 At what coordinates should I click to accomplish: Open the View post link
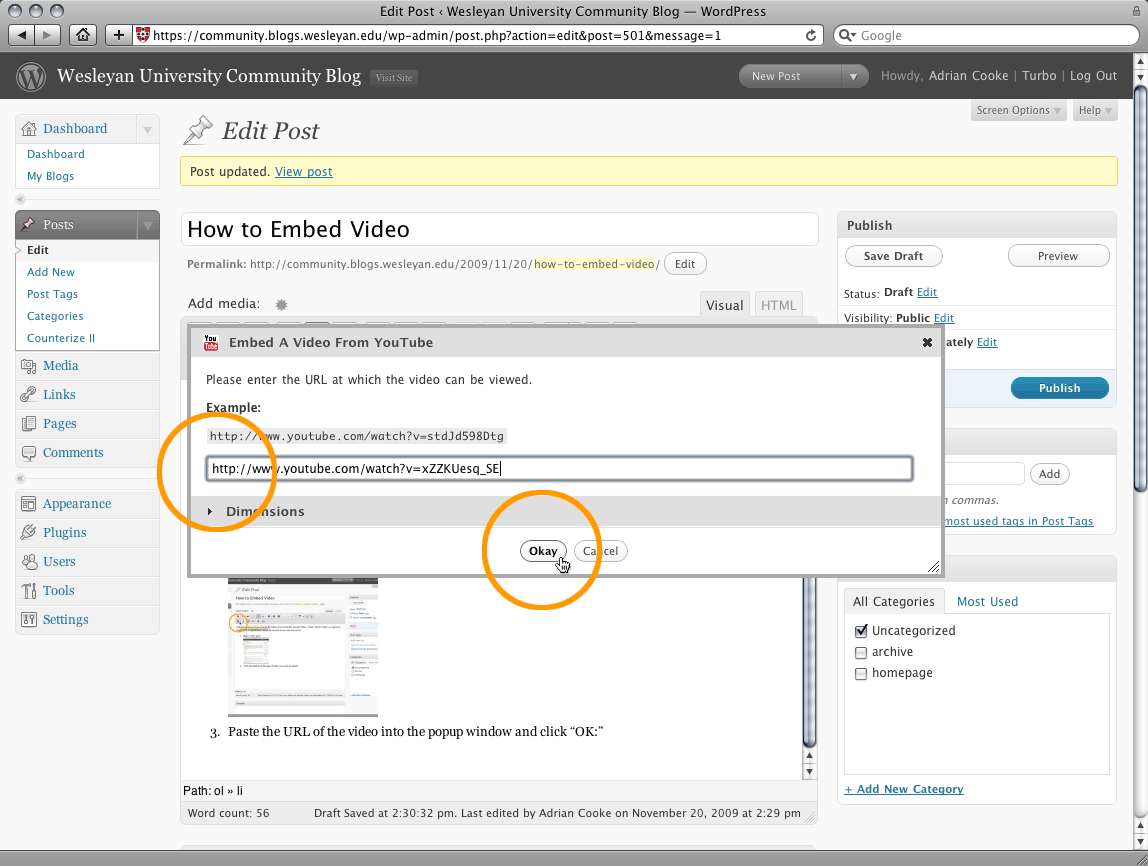[304, 172]
